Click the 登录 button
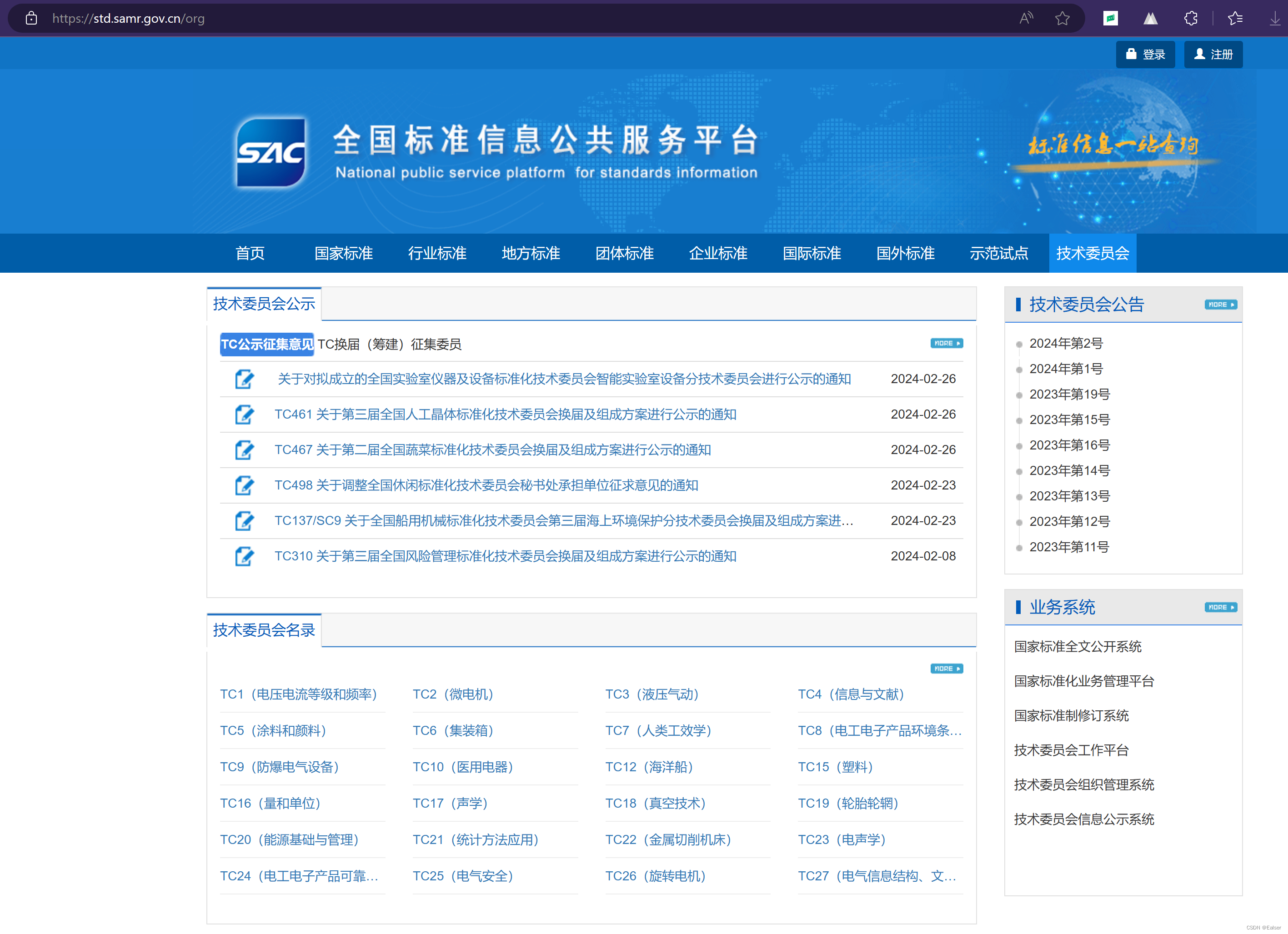Viewport: 1288px width, 934px height. click(1145, 55)
